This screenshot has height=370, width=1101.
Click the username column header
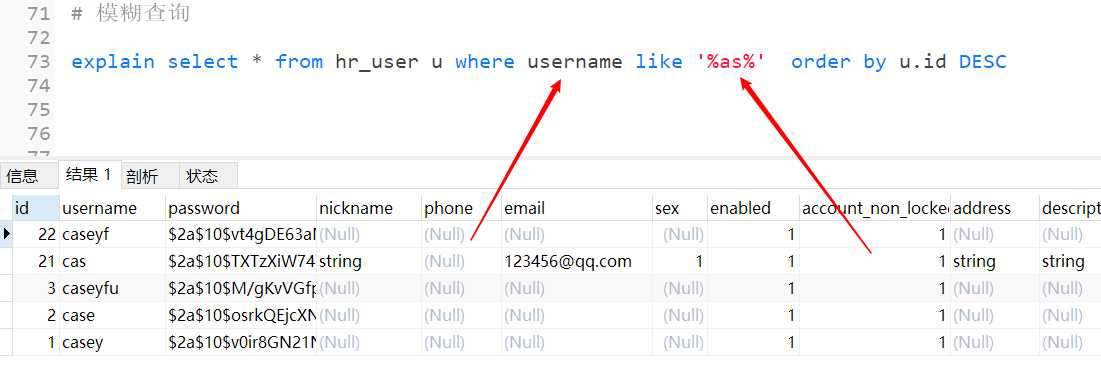point(112,209)
